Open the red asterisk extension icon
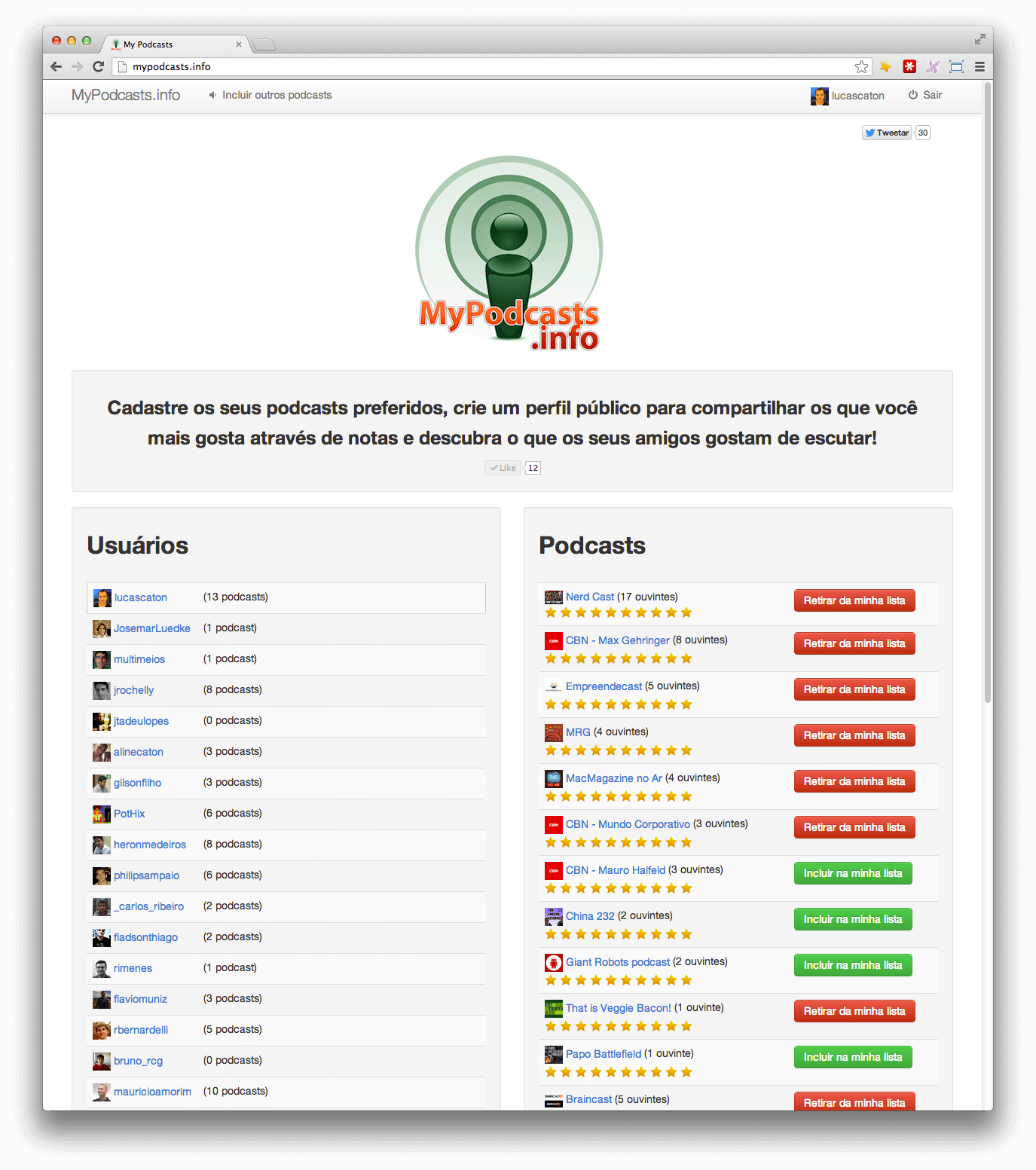This screenshot has width=1036, height=1170. (x=909, y=66)
